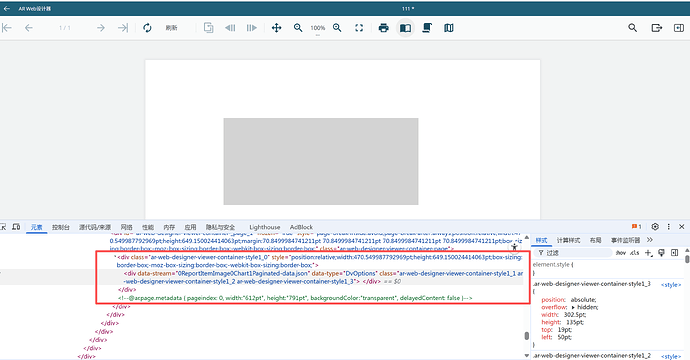Image resolution: width=690 pixels, height=360 pixels.
Task: Open the Lighthouse tab
Action: tap(264, 227)
